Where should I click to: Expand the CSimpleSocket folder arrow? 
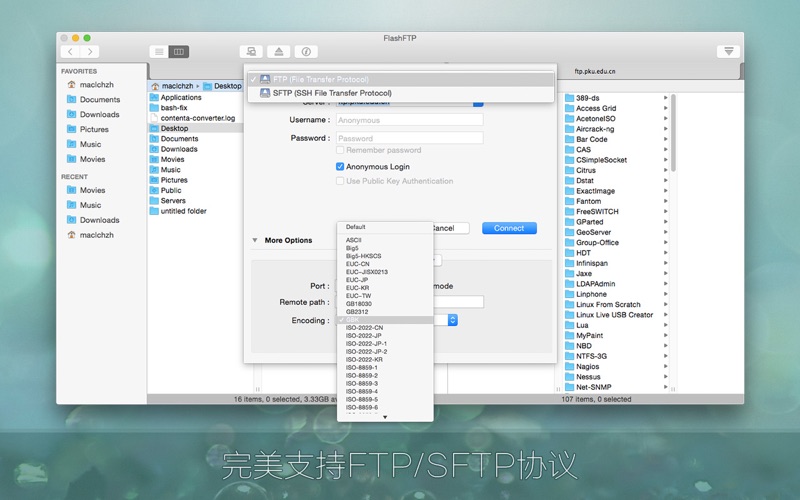(665, 160)
